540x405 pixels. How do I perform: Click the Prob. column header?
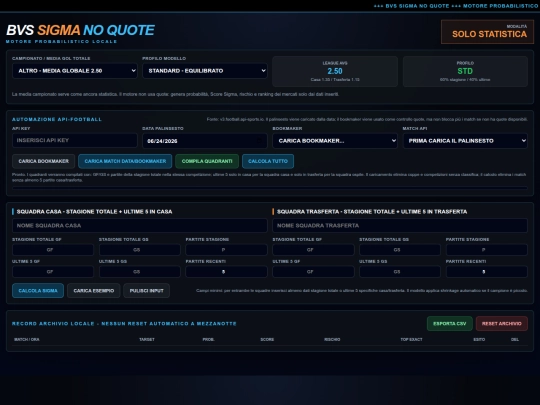tap(208, 340)
